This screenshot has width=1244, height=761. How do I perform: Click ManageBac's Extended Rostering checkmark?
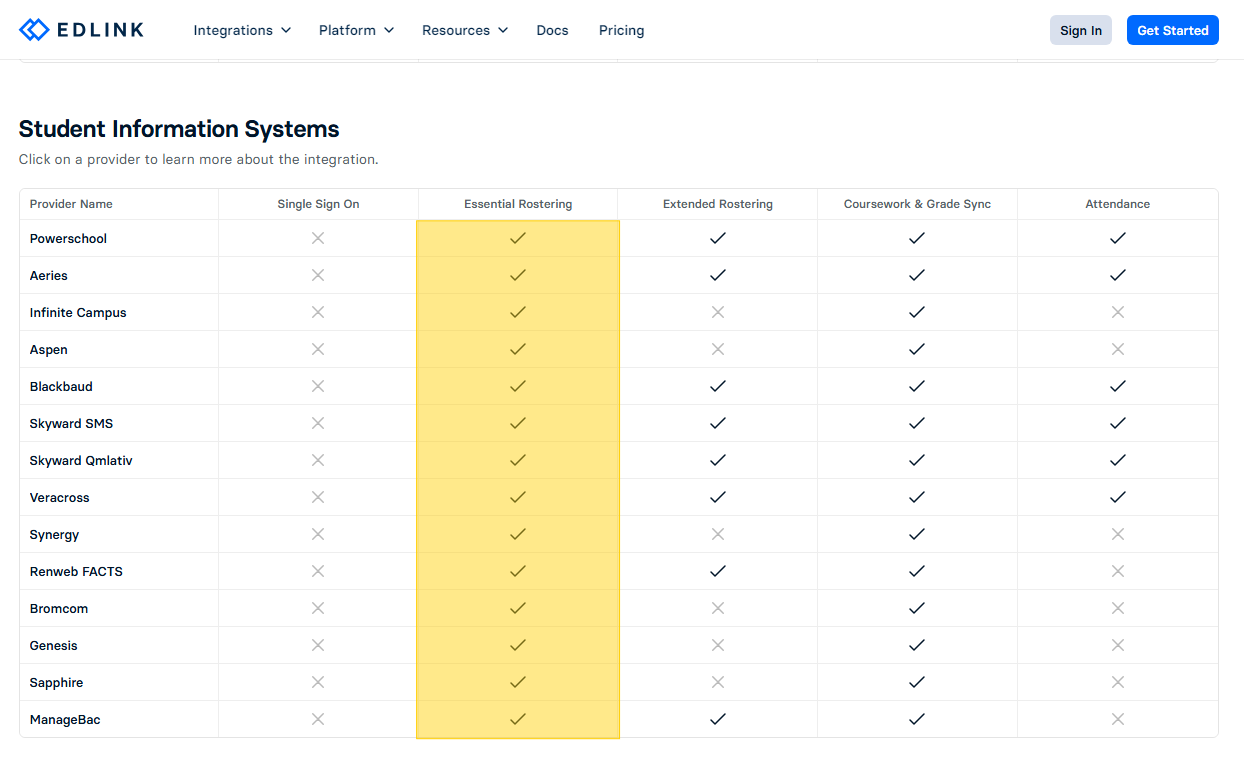(x=718, y=719)
